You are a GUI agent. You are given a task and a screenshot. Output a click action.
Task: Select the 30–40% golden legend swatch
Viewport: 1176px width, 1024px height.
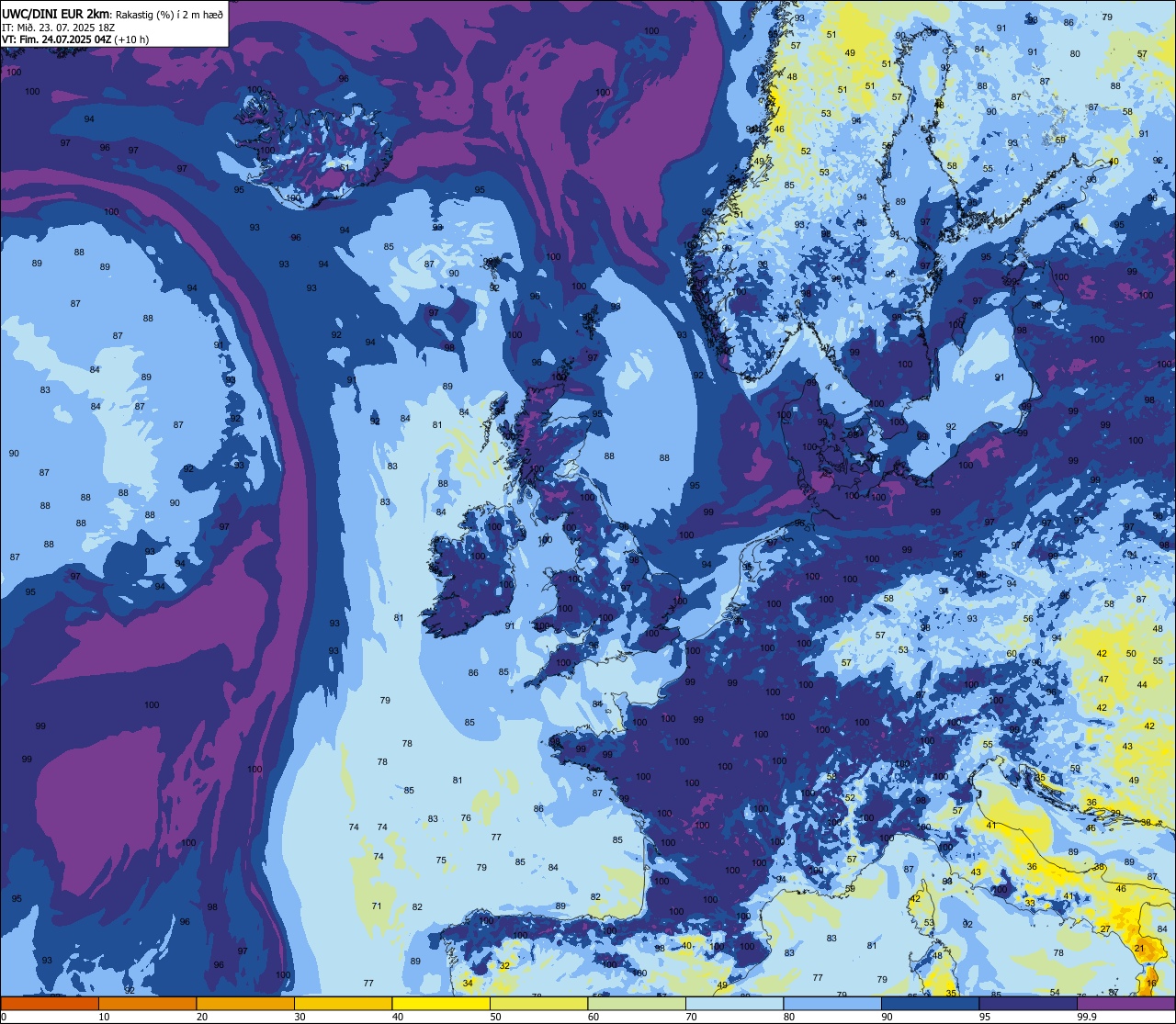pyautogui.click(x=343, y=1003)
